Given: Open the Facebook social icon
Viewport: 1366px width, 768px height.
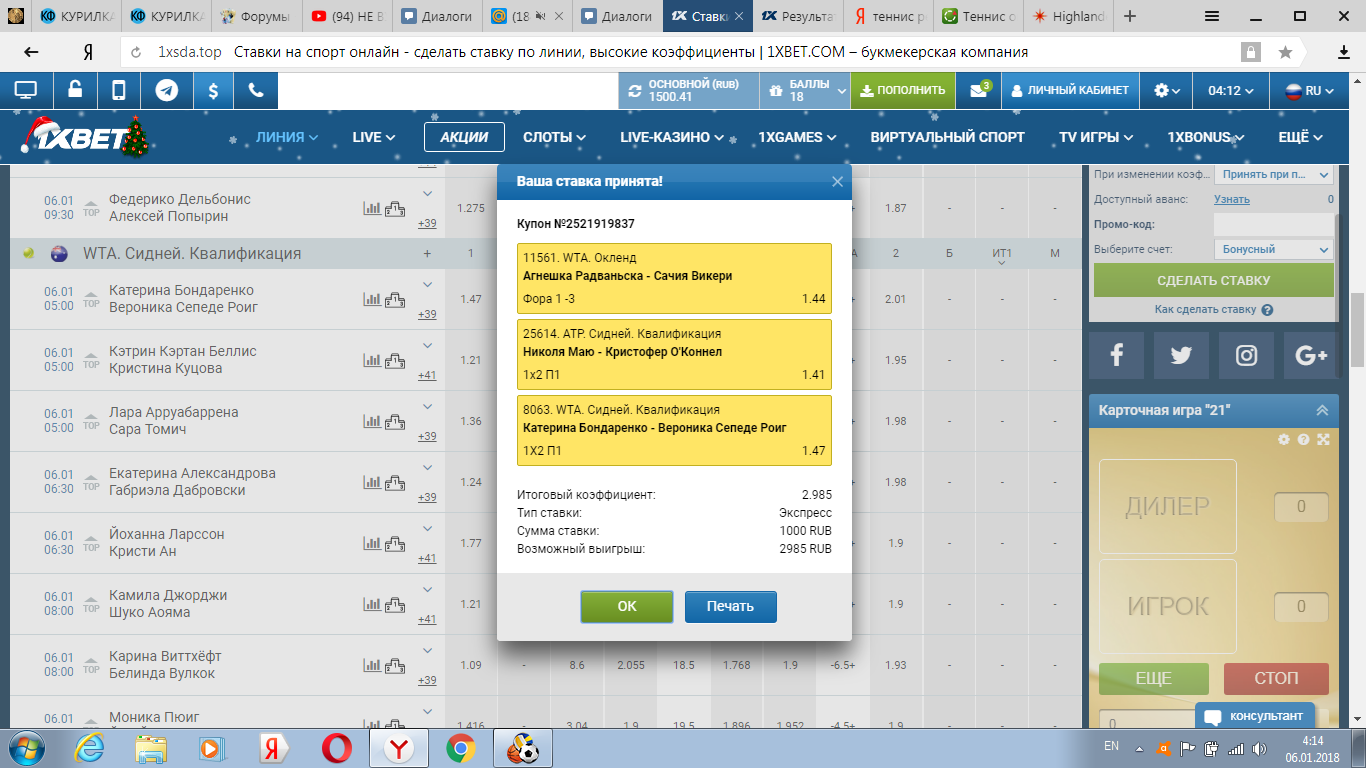Looking at the screenshot, I should click(x=1116, y=355).
